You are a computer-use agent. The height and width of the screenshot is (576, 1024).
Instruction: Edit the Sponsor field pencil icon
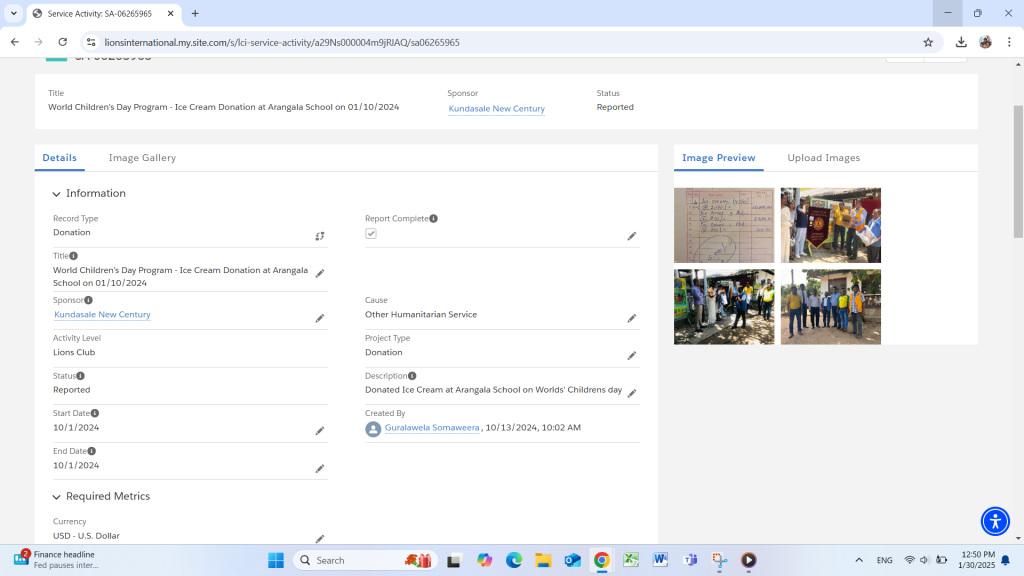point(320,319)
